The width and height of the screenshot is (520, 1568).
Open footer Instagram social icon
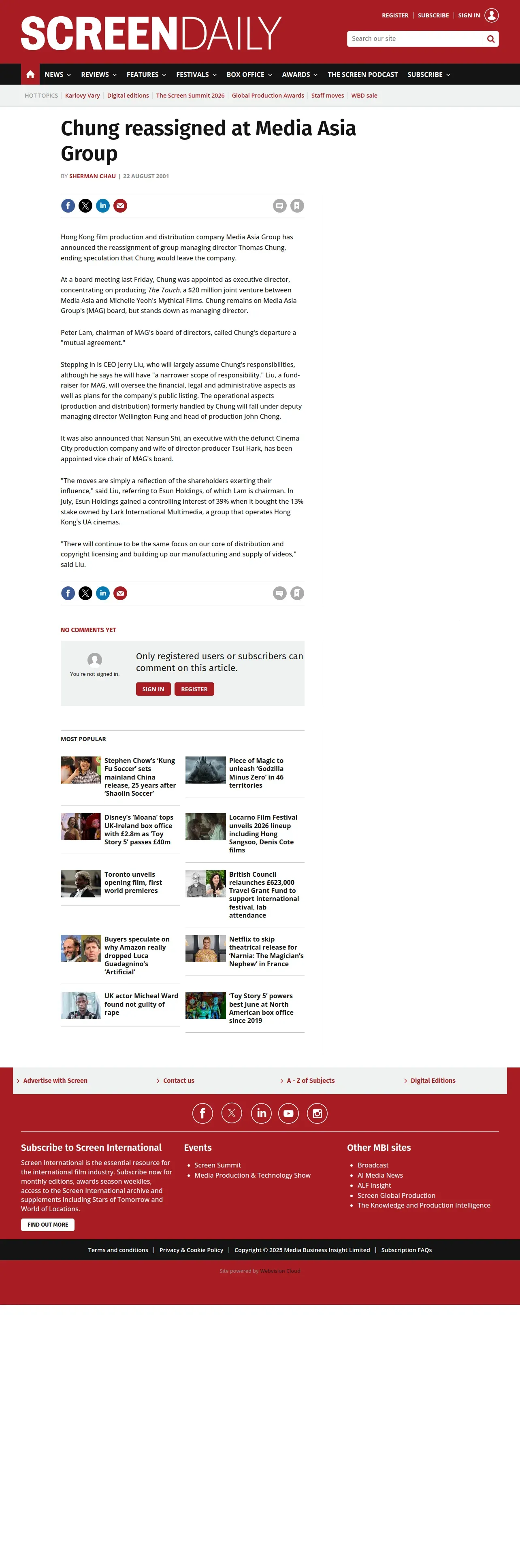pos(317,1113)
